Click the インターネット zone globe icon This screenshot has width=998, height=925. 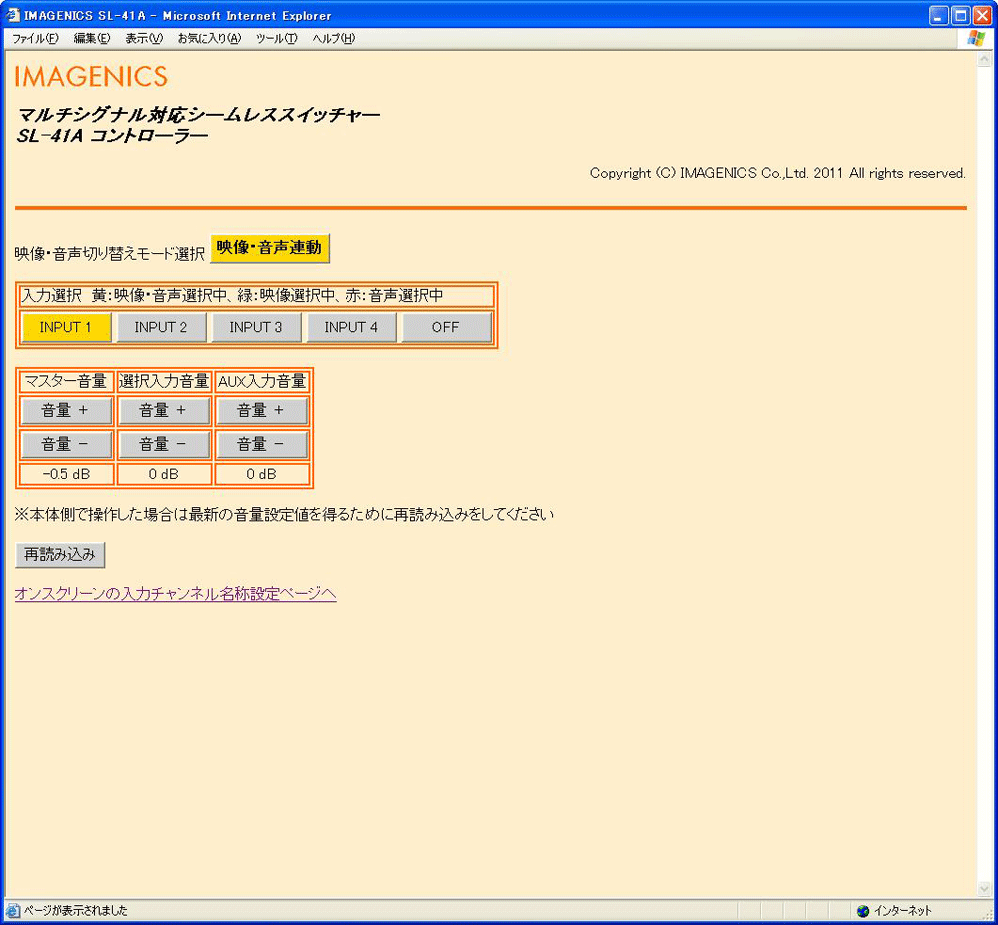coord(863,911)
